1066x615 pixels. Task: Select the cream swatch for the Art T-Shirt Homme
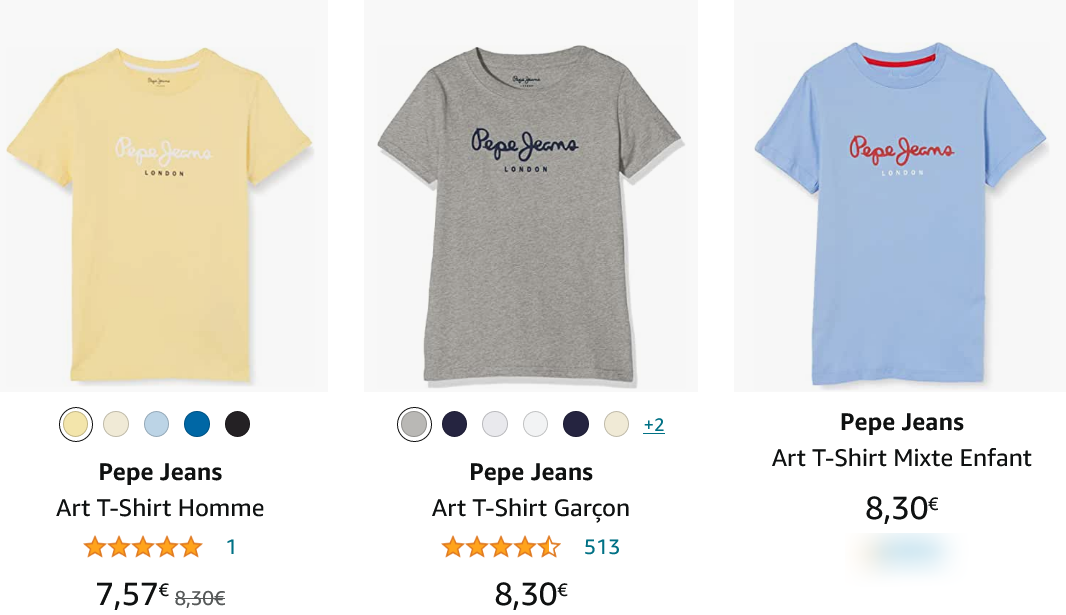click(x=116, y=424)
